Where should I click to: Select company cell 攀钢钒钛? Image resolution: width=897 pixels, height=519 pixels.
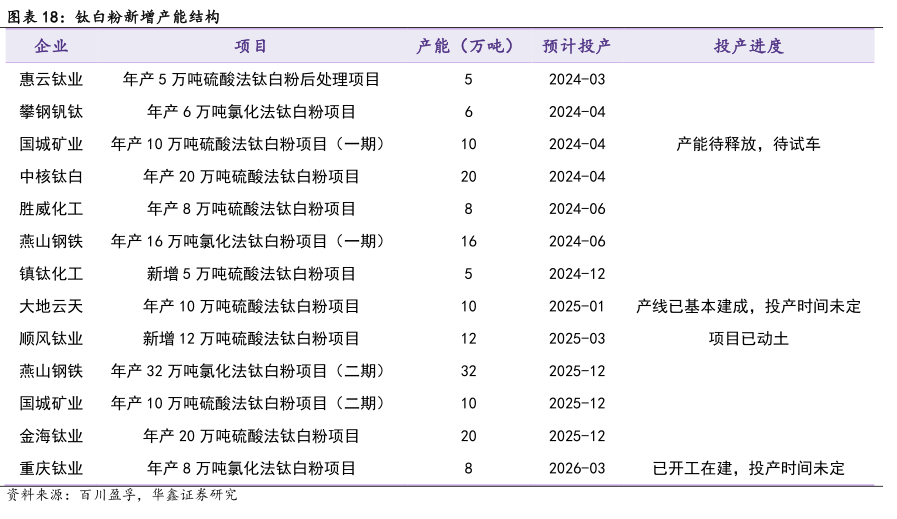tap(51, 112)
